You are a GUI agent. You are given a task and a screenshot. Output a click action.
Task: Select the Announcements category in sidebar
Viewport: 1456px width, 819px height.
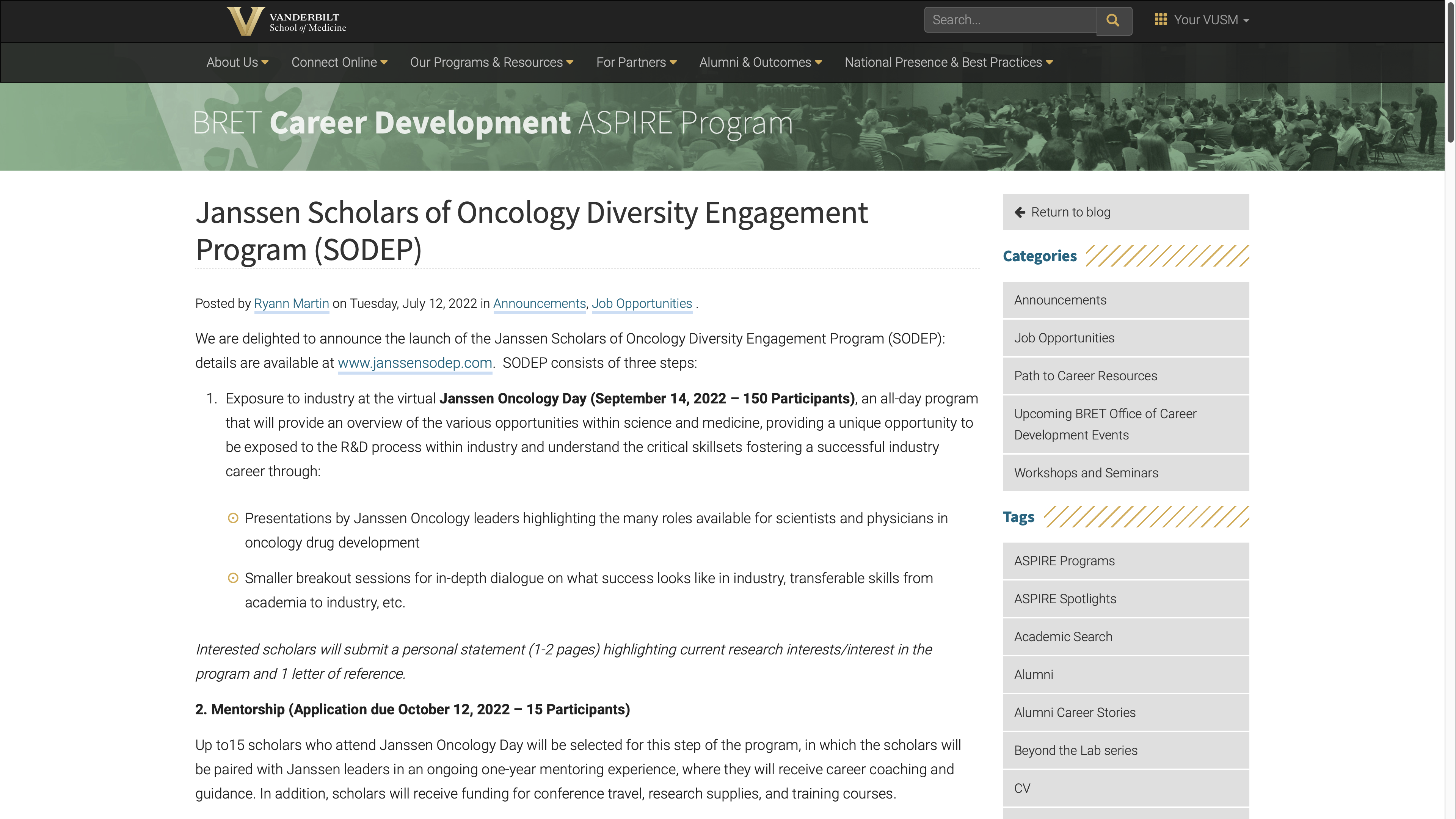[1126, 300]
